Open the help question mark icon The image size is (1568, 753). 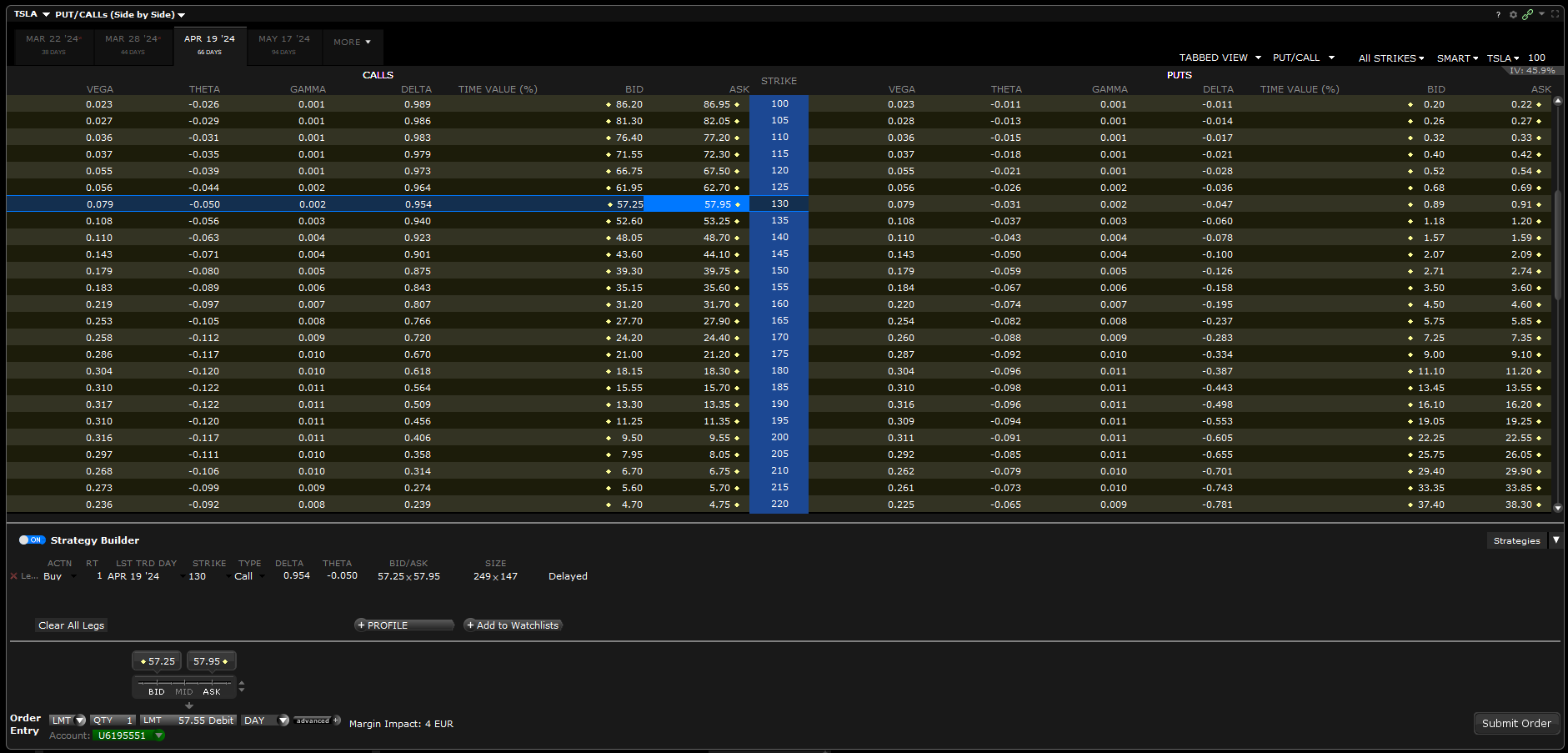[x=1498, y=14]
